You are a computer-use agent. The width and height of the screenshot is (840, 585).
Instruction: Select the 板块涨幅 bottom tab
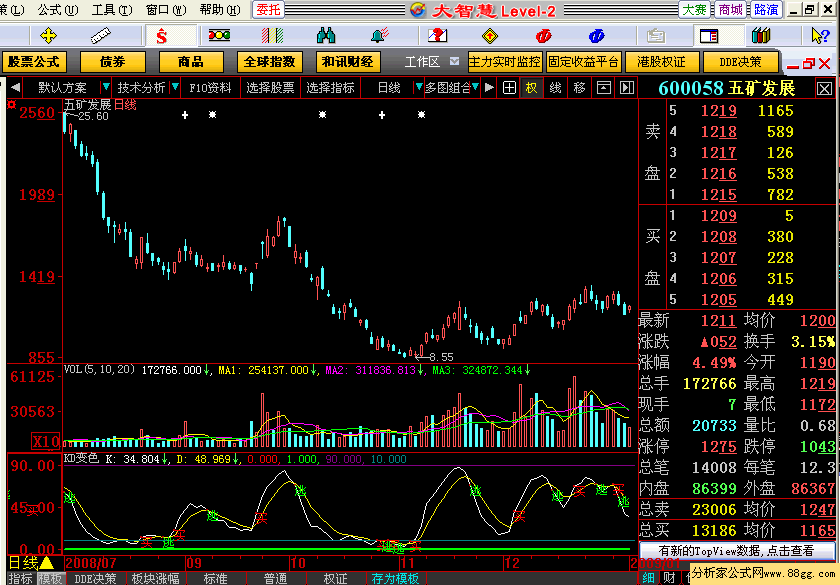155,578
